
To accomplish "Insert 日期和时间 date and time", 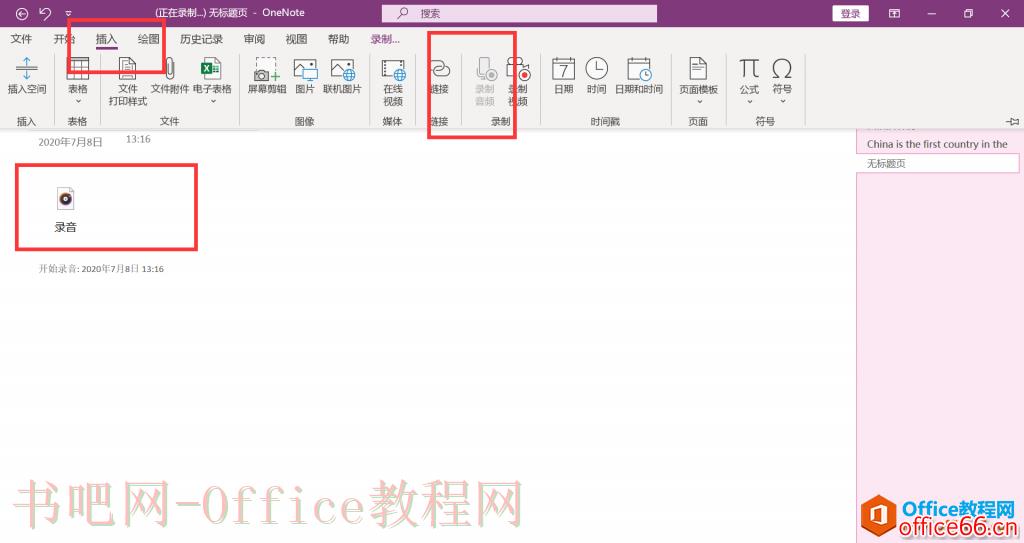I will tap(639, 76).
